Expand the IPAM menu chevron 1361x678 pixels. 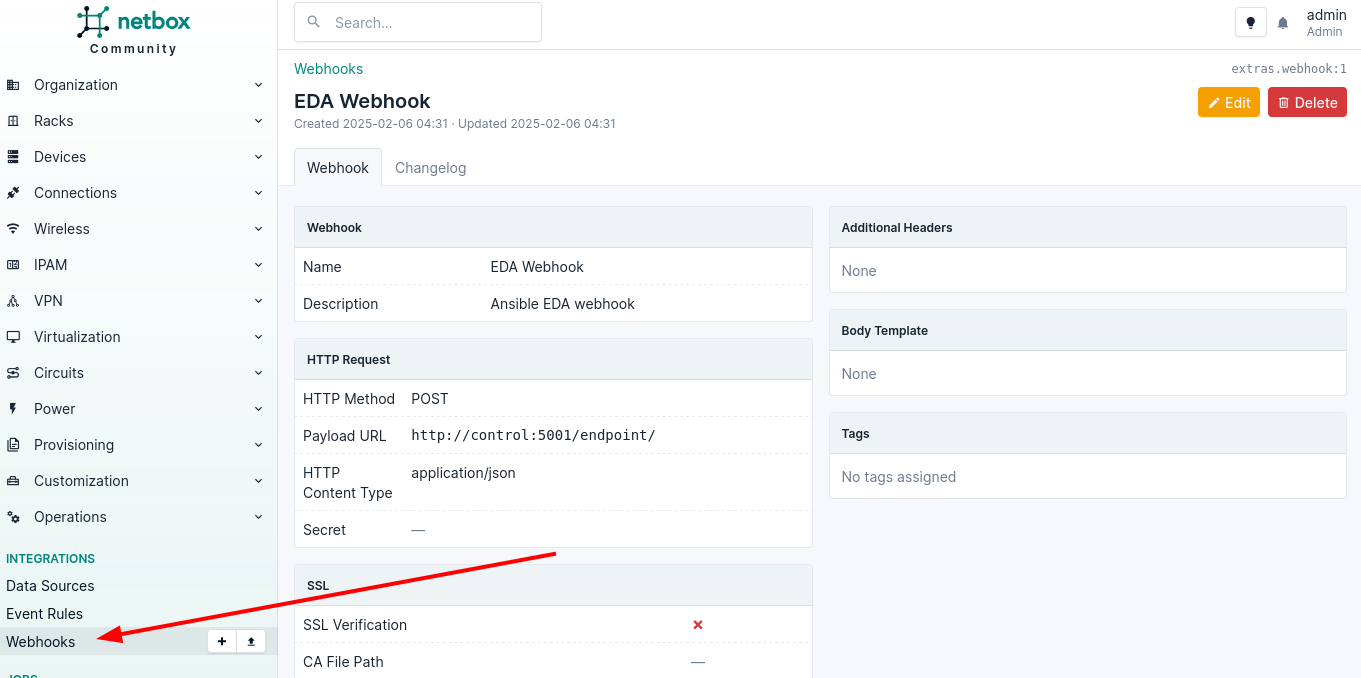click(x=258, y=265)
